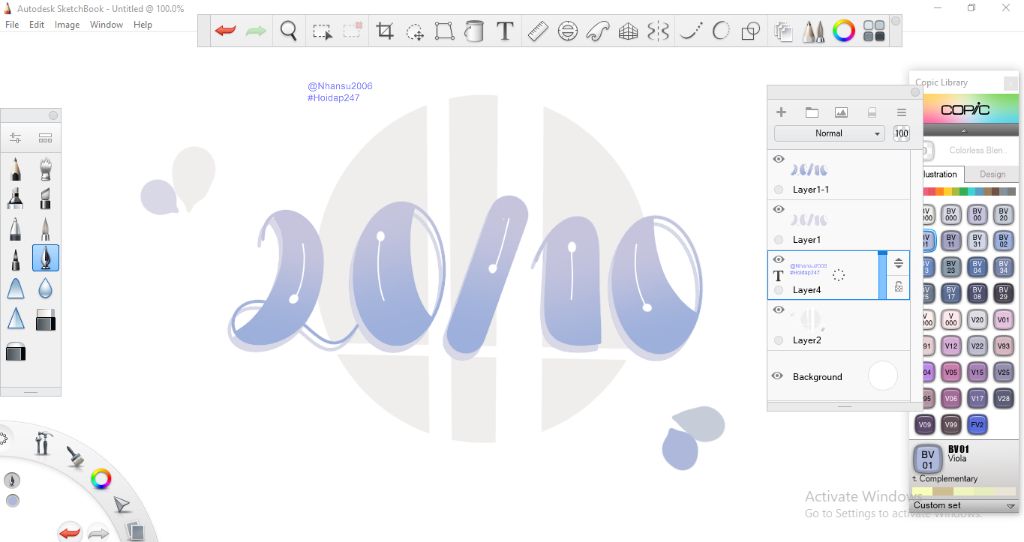This screenshot has width=1024, height=542.
Task: Choose the Crop tool
Action: point(385,31)
